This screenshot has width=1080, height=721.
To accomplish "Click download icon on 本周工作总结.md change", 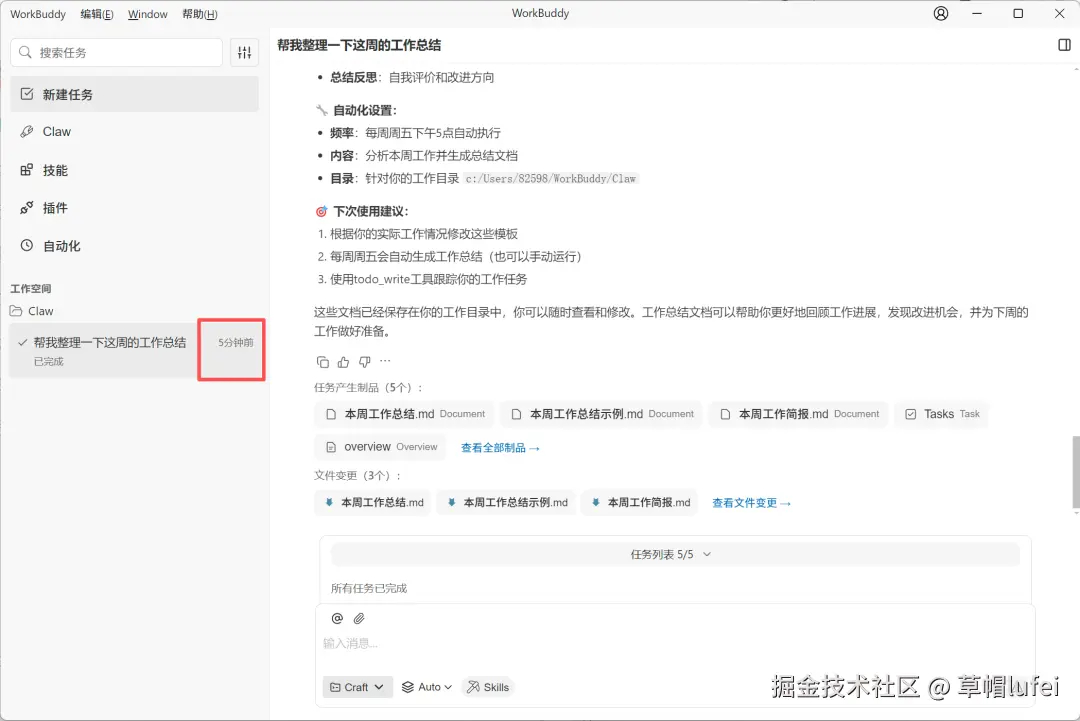I will tap(329, 503).
